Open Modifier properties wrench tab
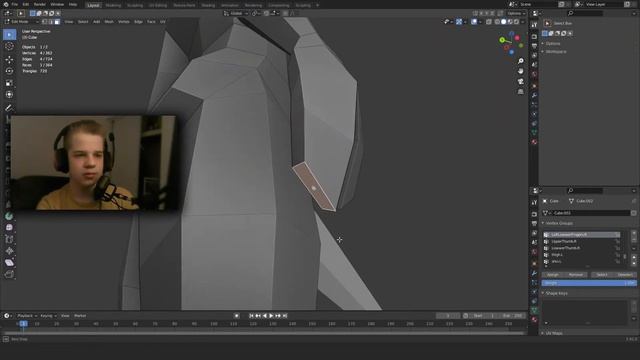Image resolution: width=640 pixels, height=360 pixels. [534, 273]
